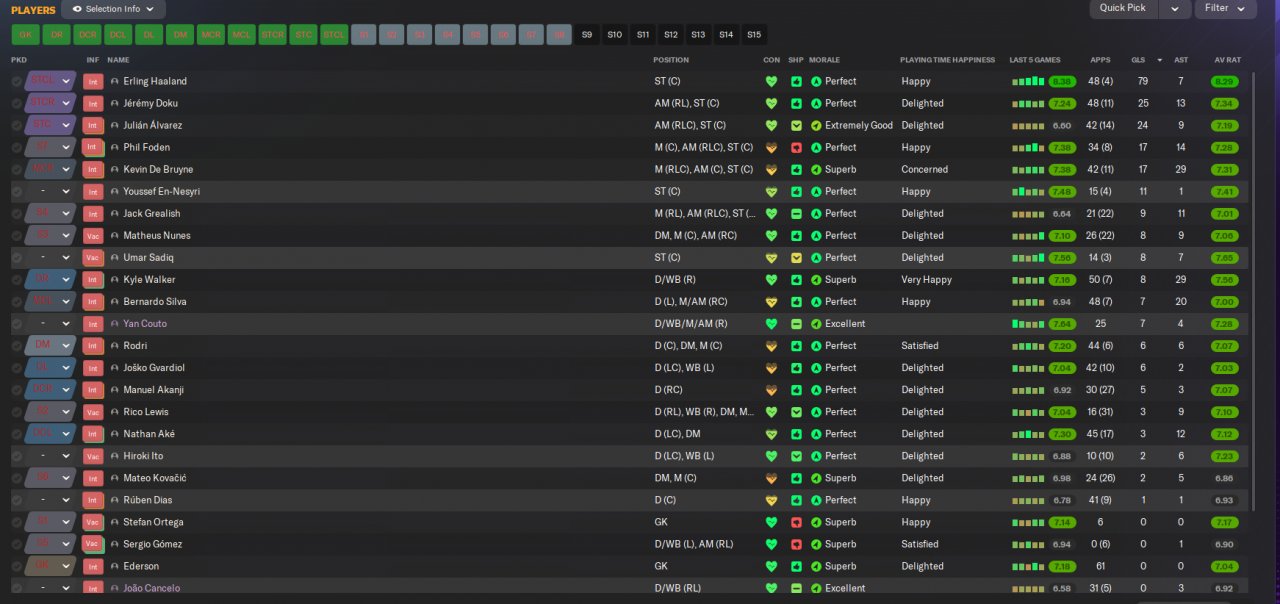Select the GK position slot

[26, 35]
